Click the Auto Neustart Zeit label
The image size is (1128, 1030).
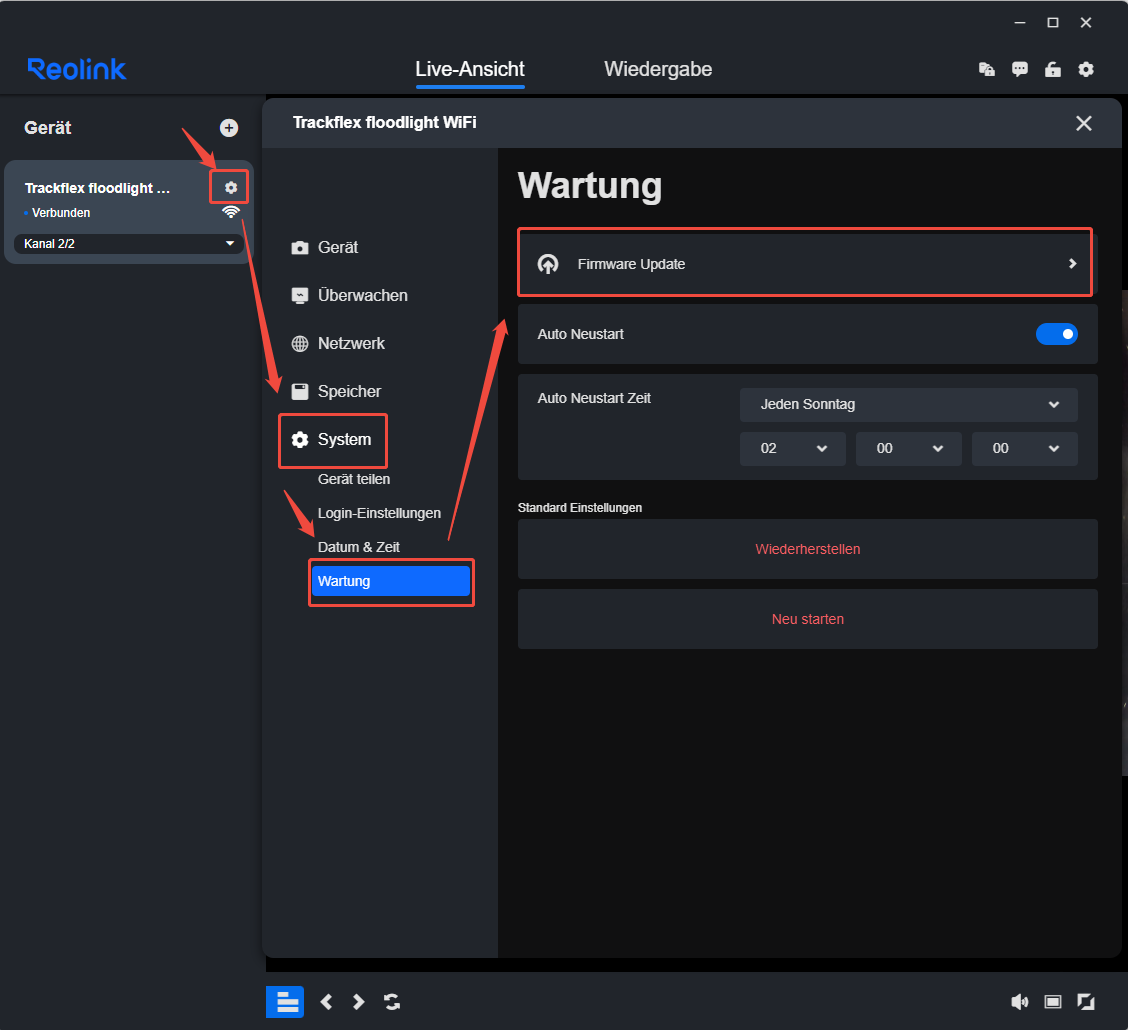[x=594, y=398]
